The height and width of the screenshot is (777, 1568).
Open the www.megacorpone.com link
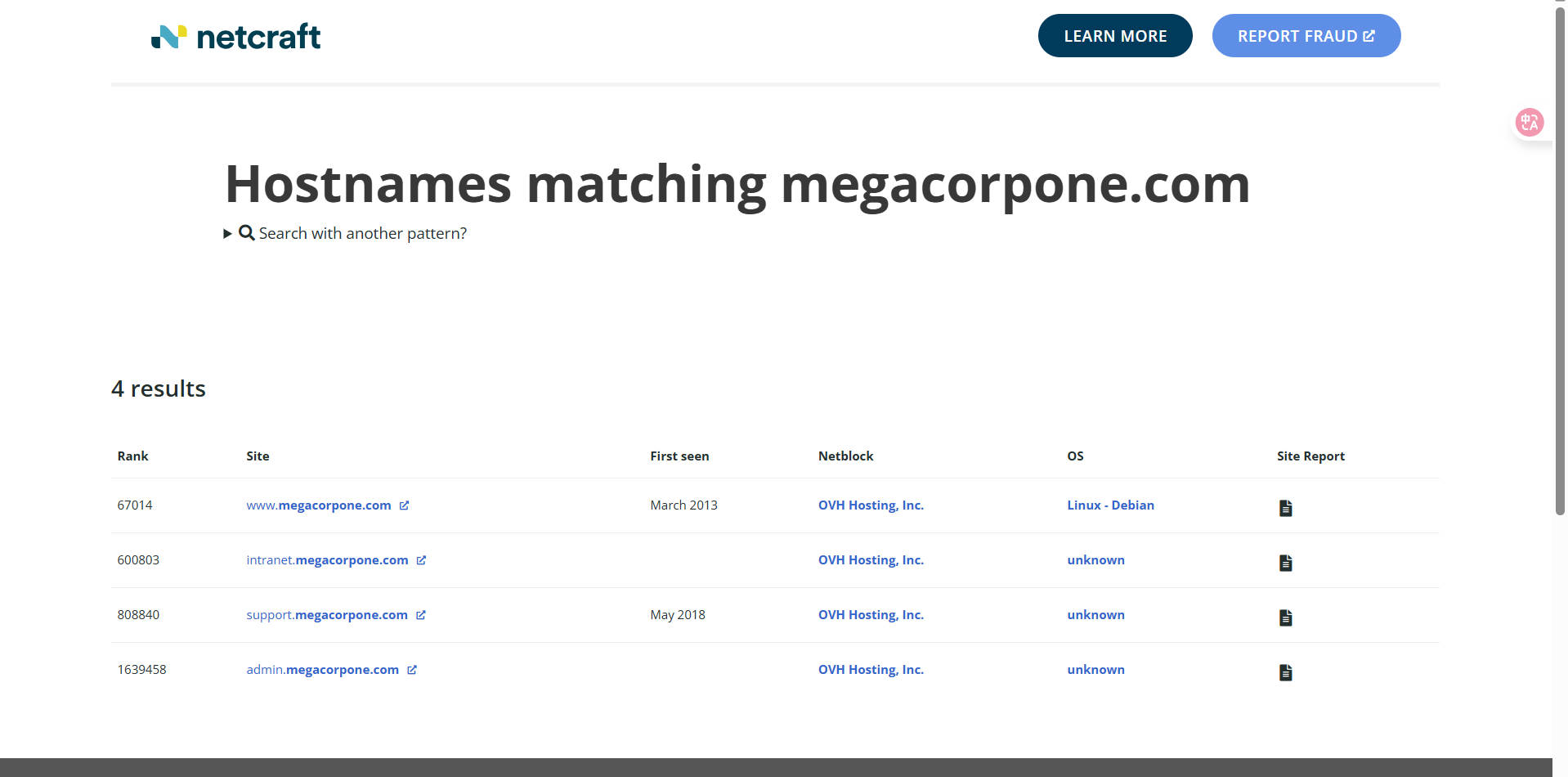pyautogui.click(x=319, y=505)
